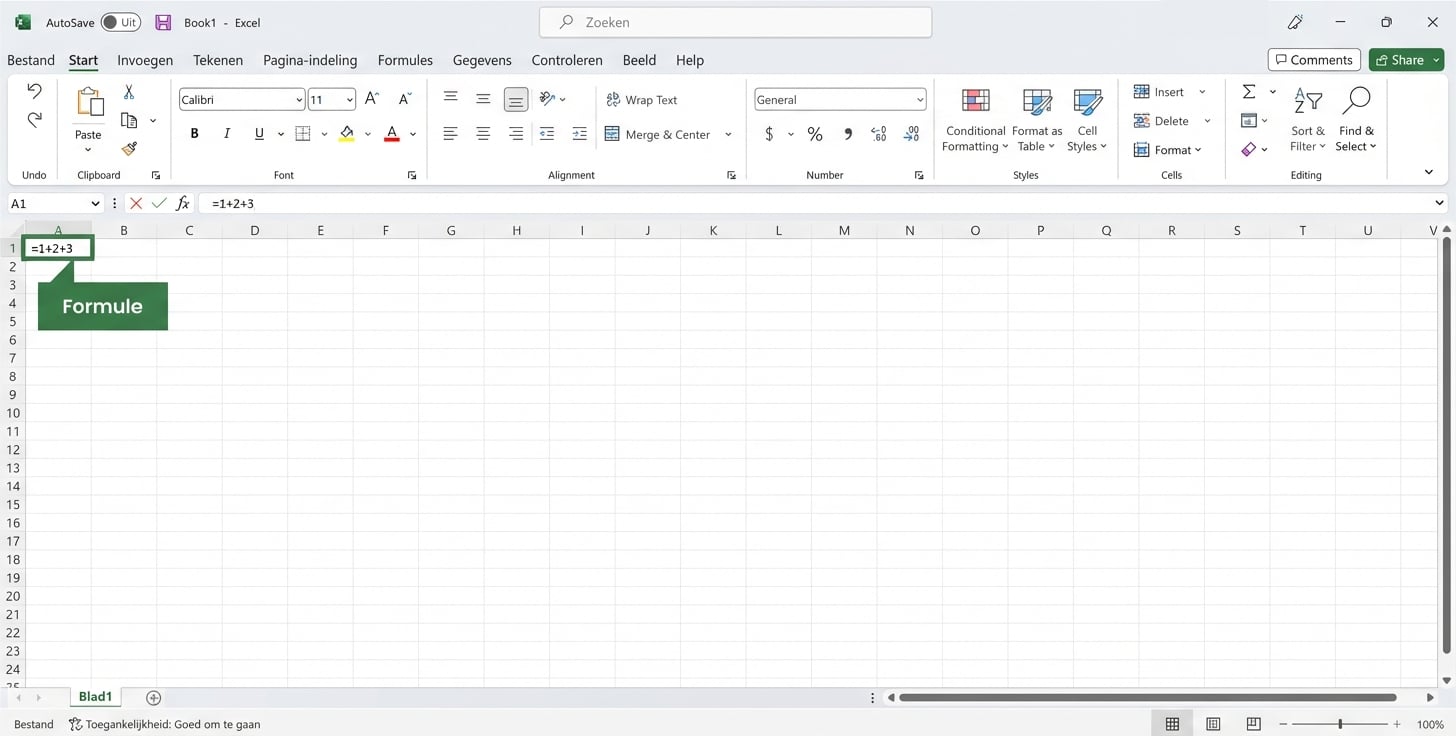This screenshot has width=1456, height=736.
Task: Switch to the Formules ribbon tab
Action: pos(404,60)
